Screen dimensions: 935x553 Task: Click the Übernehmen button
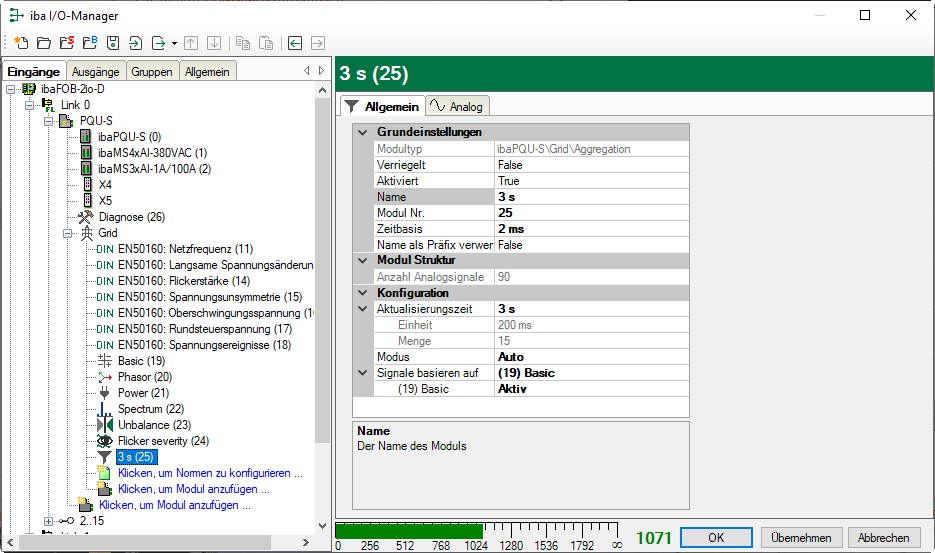[802, 537]
